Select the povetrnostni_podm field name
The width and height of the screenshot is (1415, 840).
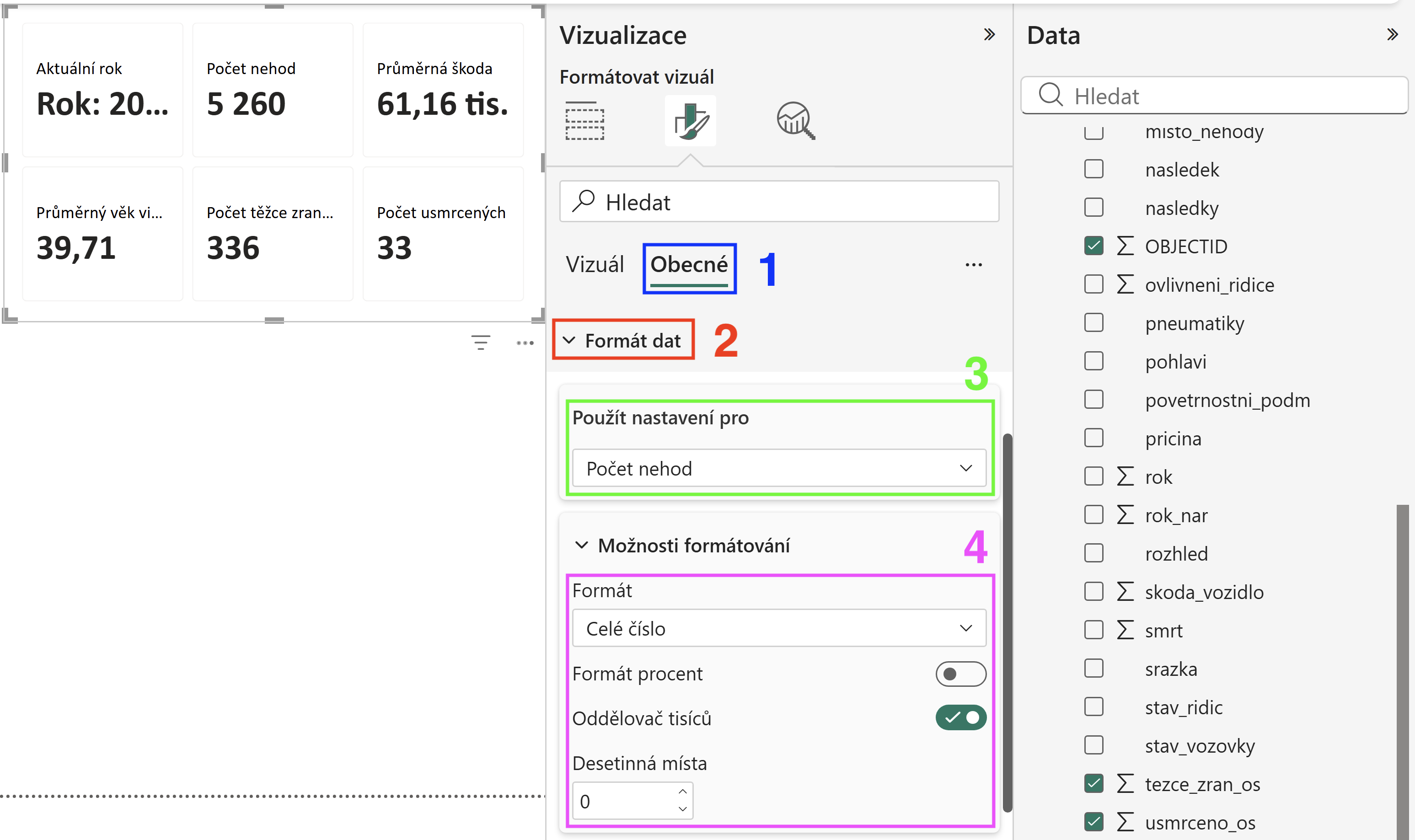(1227, 400)
